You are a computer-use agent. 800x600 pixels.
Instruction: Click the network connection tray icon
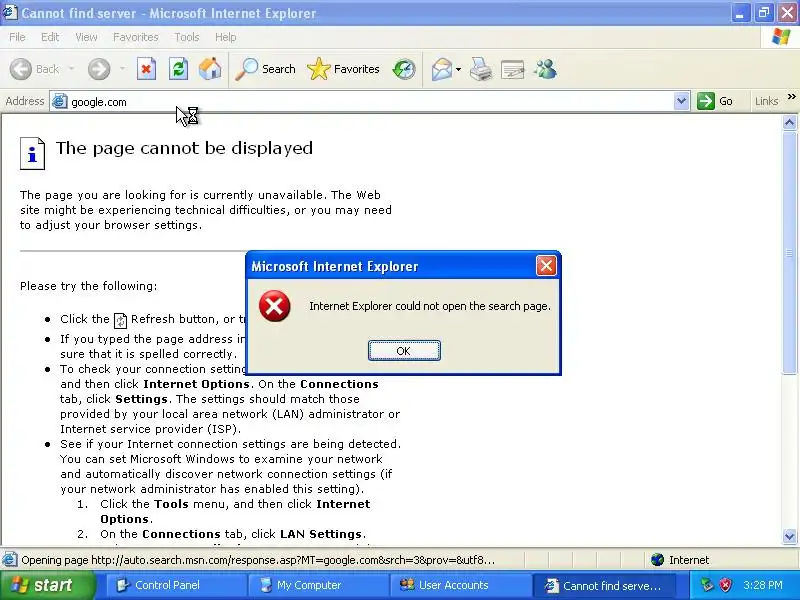(x=707, y=585)
